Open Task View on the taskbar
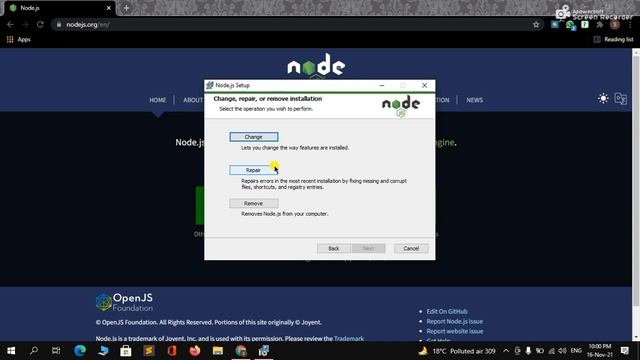The image size is (640, 360). point(56,351)
